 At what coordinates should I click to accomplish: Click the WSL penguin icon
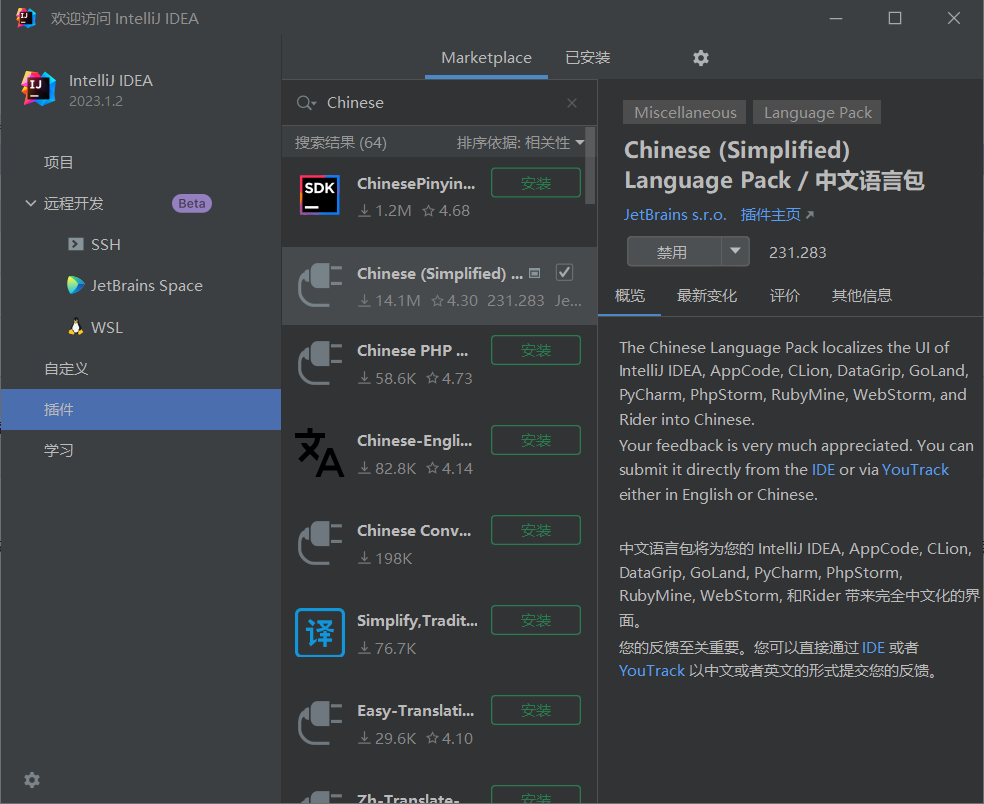(x=76, y=327)
